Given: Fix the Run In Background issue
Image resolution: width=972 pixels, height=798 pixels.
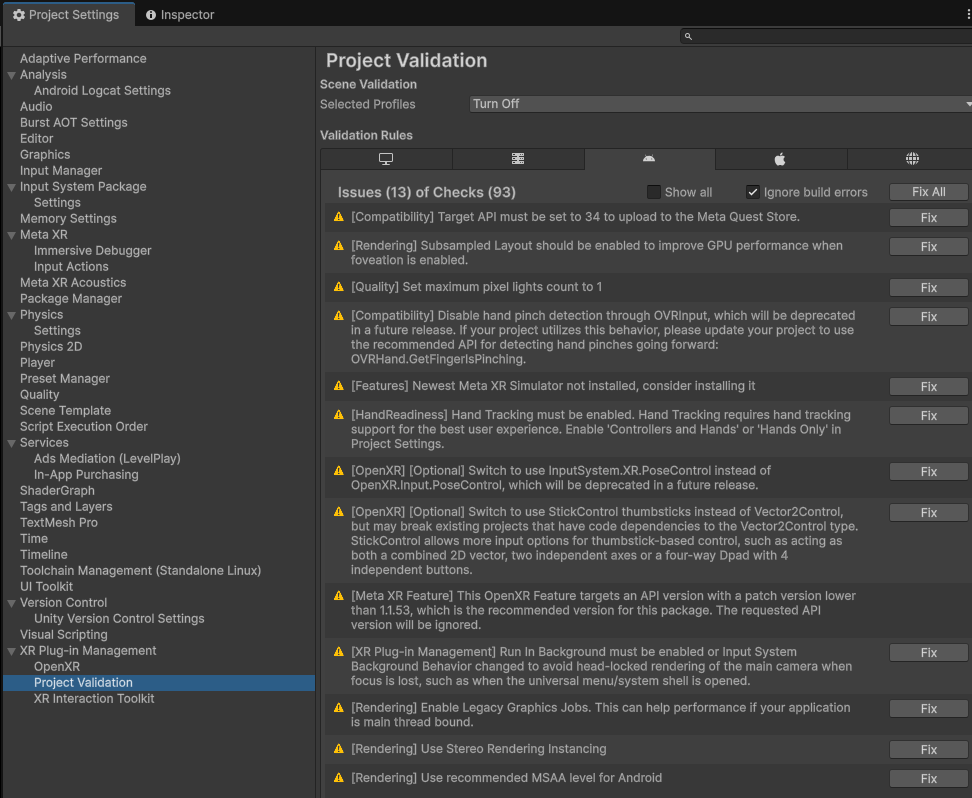Looking at the screenshot, I should [928, 653].
